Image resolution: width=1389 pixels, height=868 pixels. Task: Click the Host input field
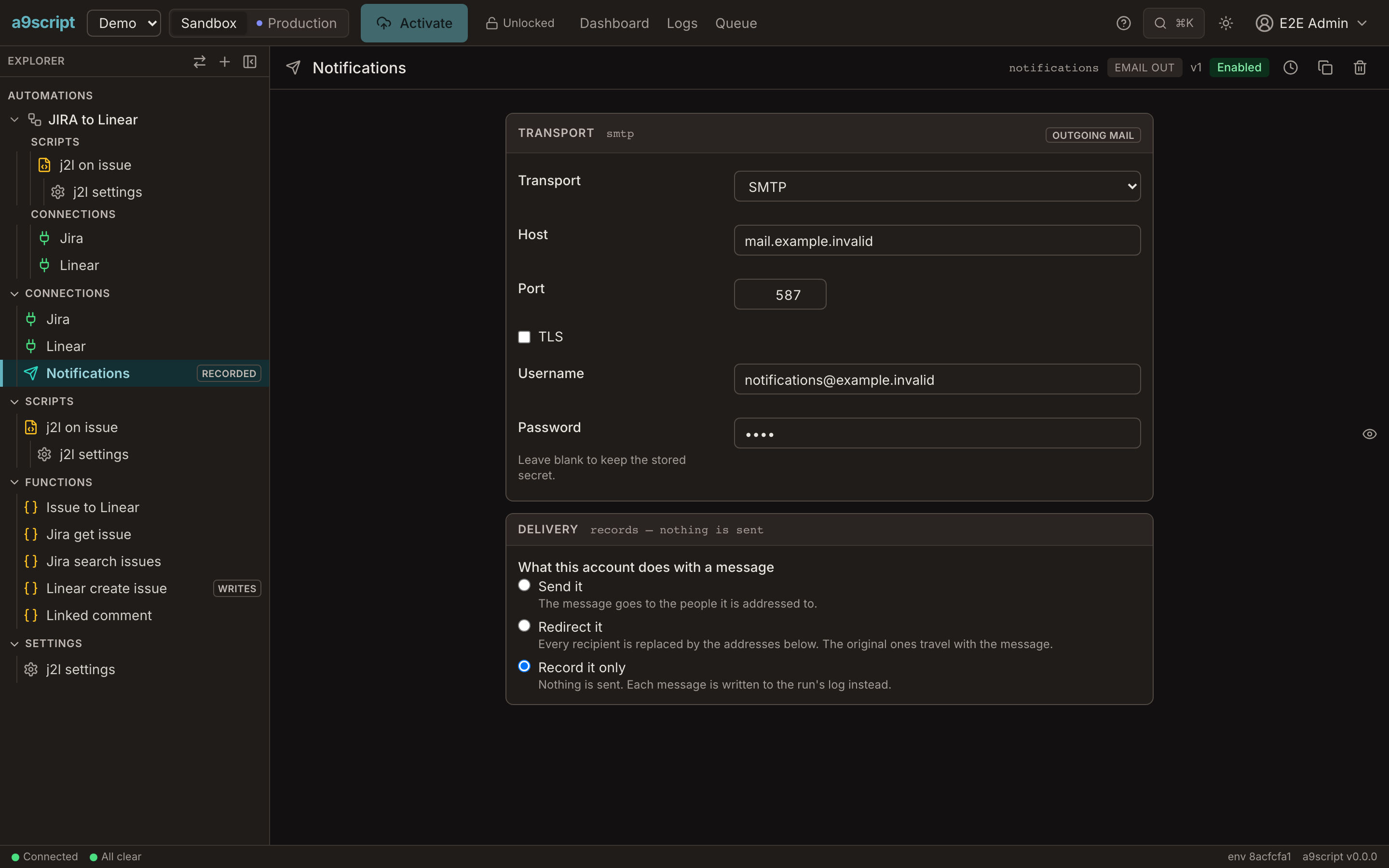tap(937, 240)
